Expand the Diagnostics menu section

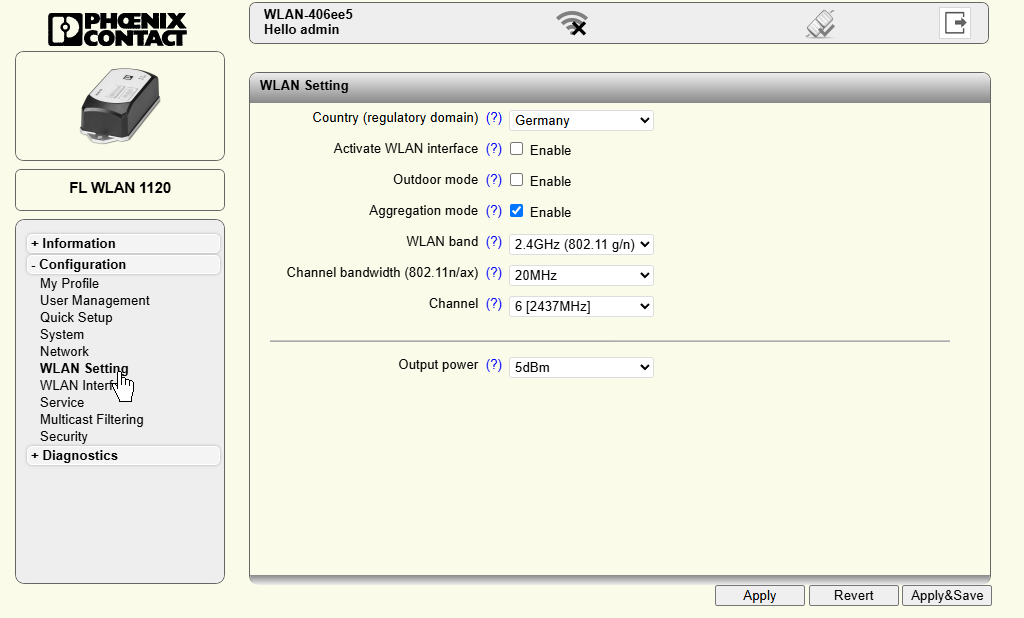80,455
